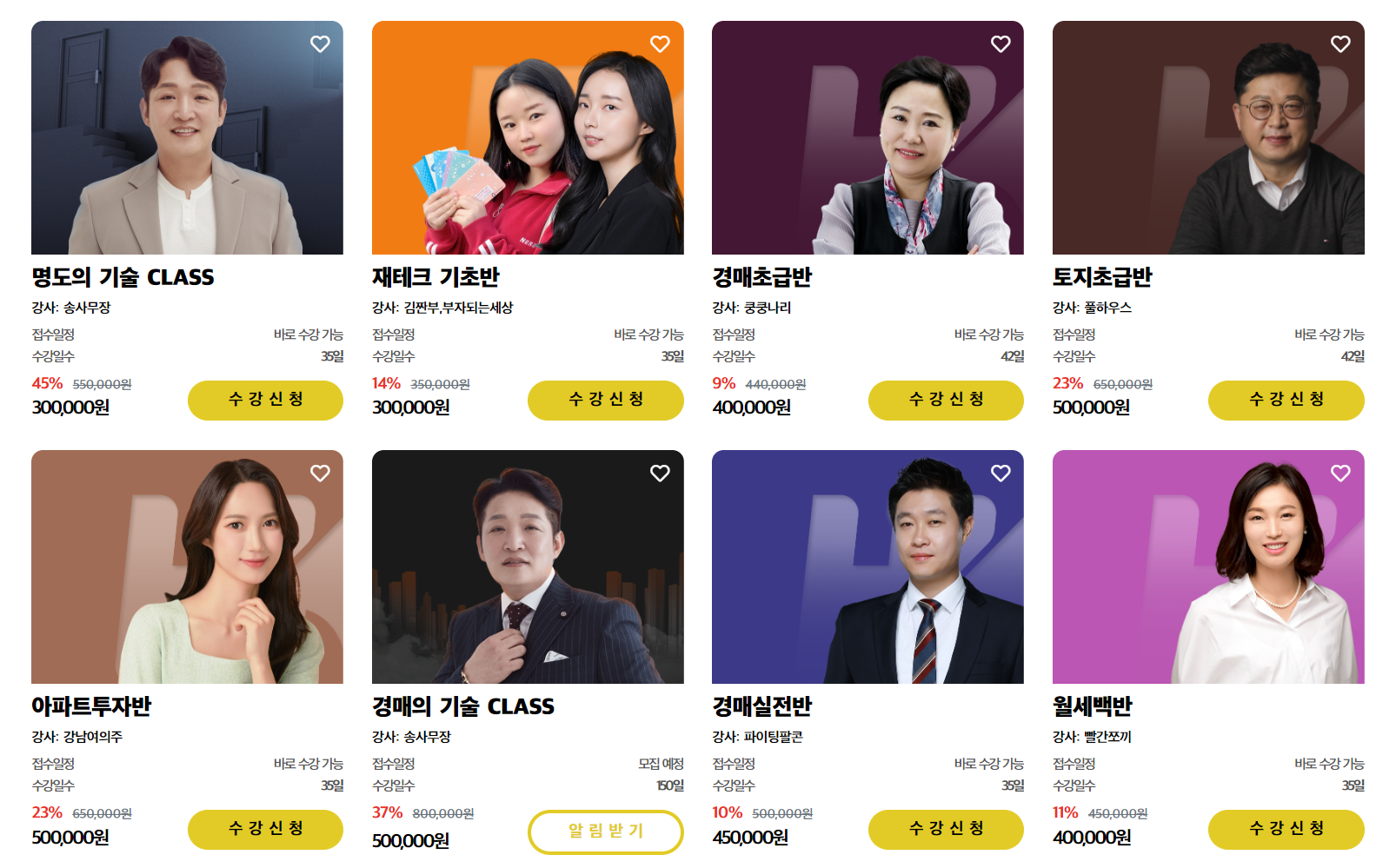The height and width of the screenshot is (868, 1396).
Task: Open the 경매실전반 course thumbnail
Action: [868, 567]
